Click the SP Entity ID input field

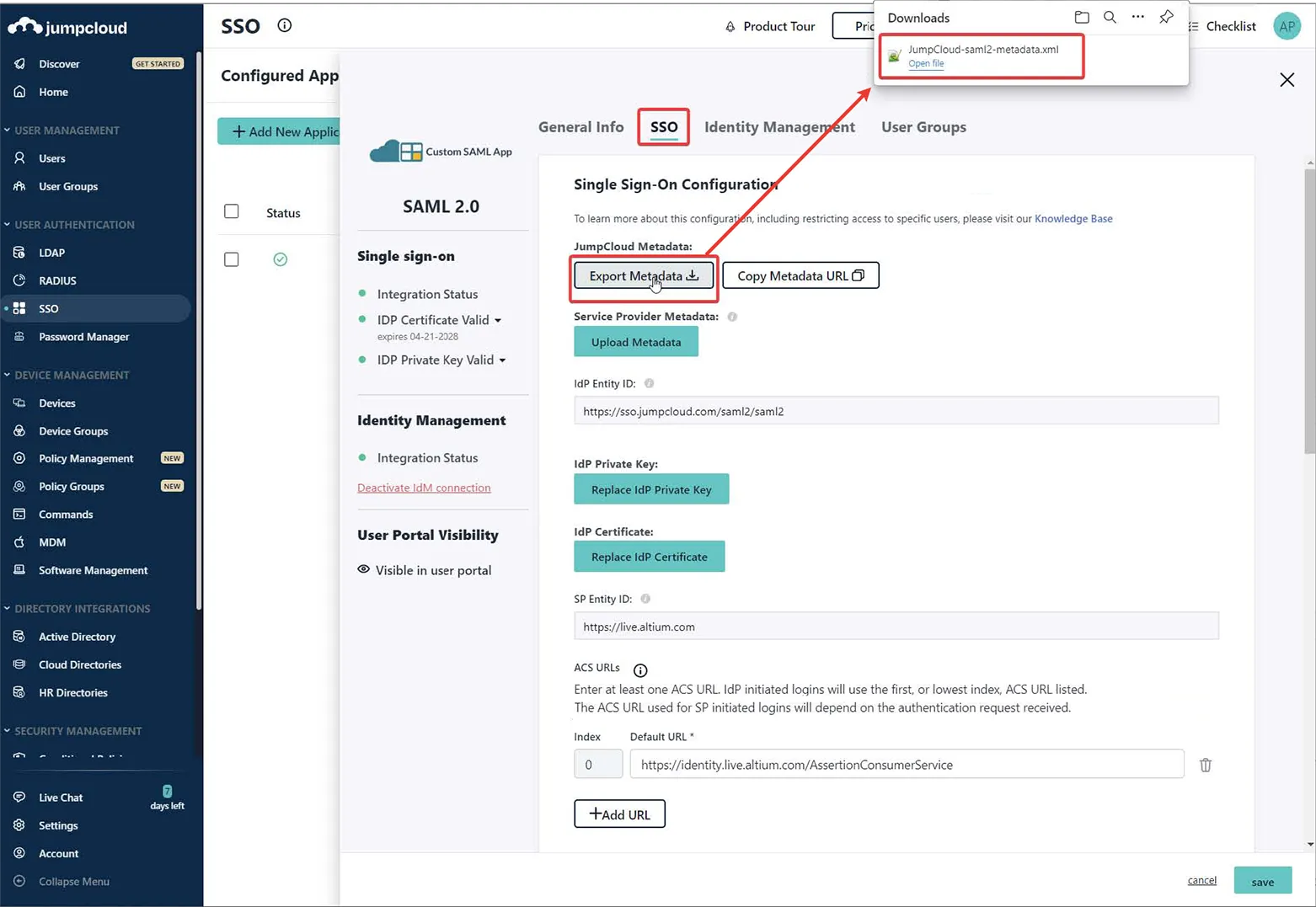[x=896, y=627]
